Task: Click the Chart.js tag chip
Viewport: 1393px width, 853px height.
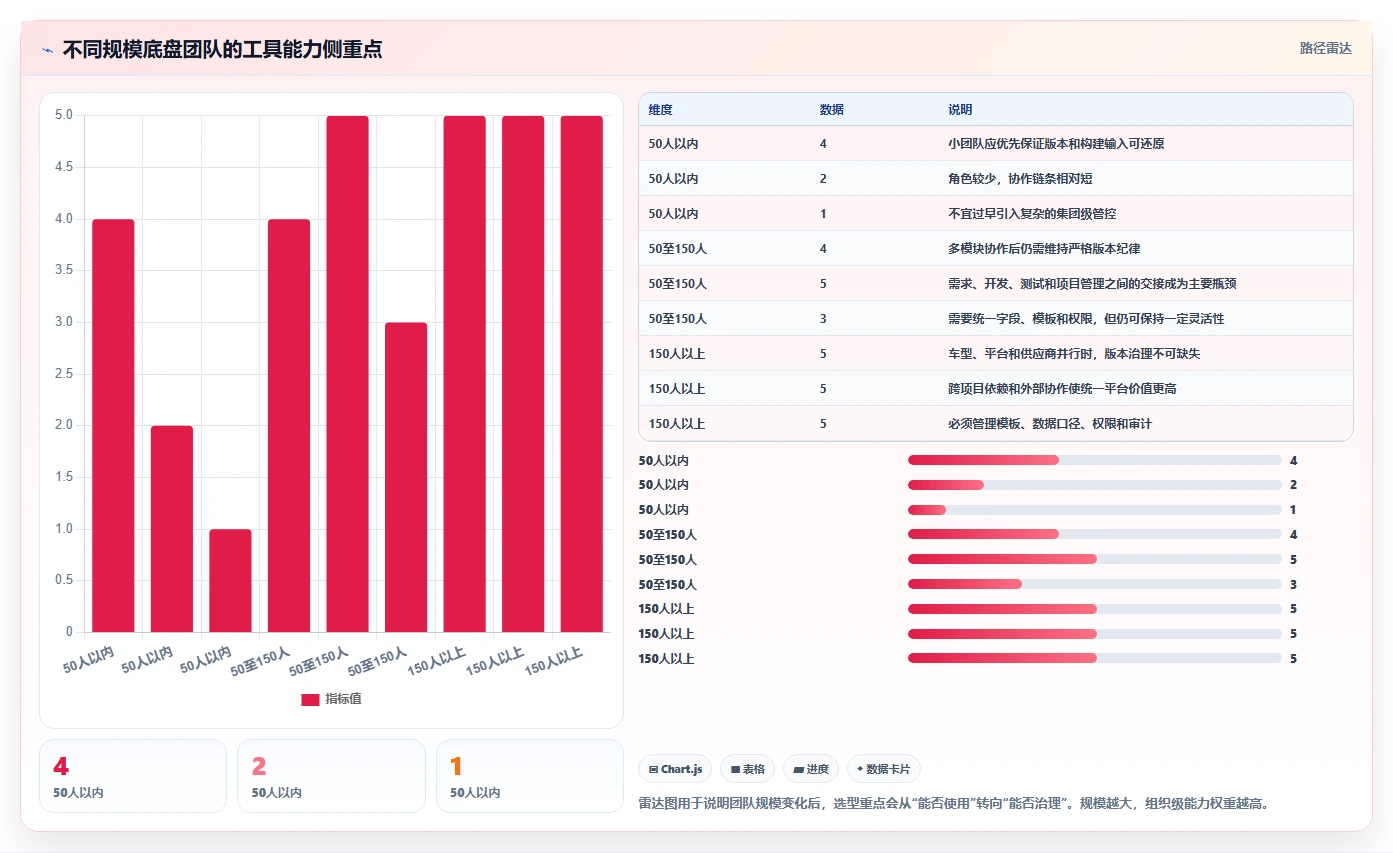Action: (x=675, y=769)
